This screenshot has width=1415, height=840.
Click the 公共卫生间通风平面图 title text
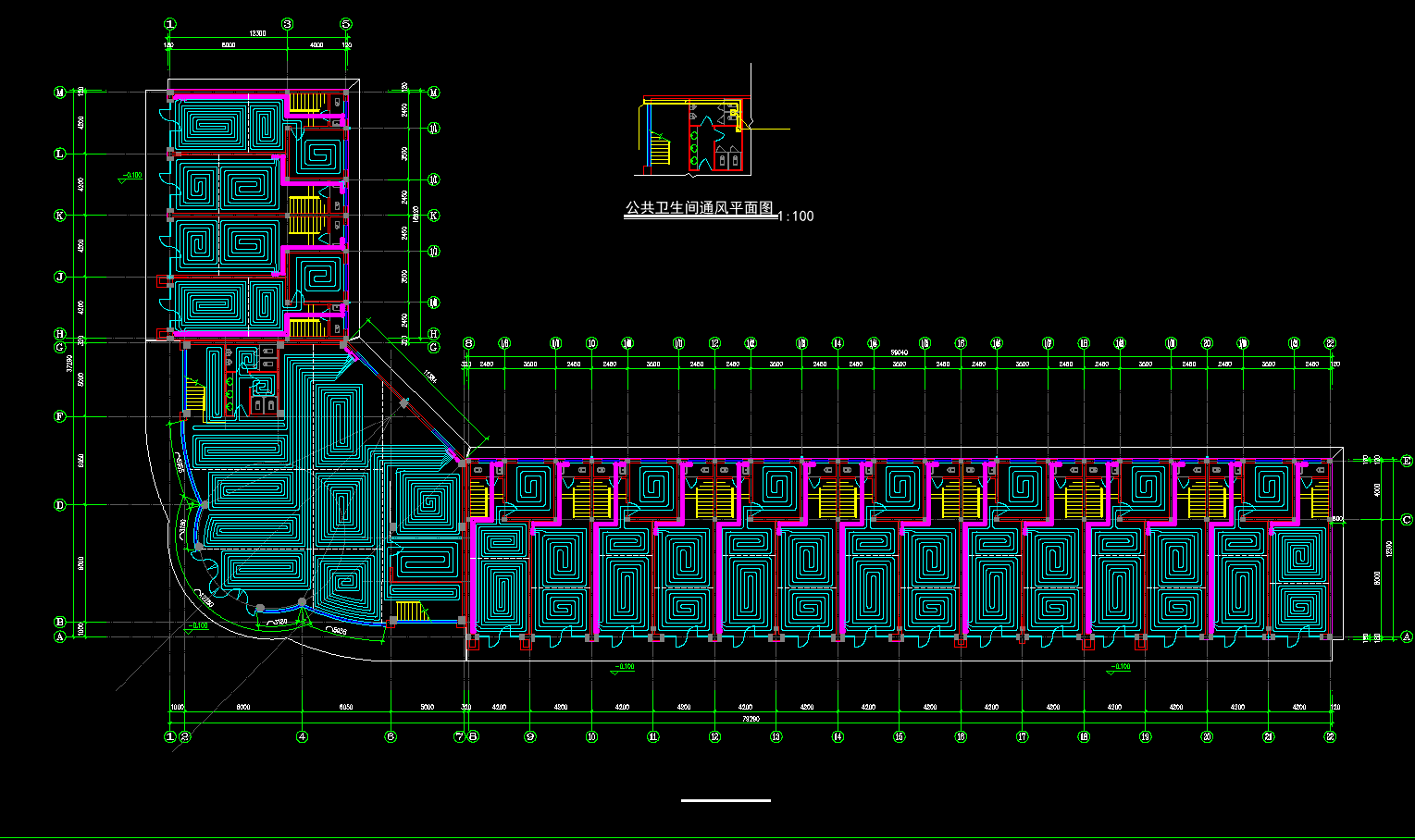click(699, 208)
